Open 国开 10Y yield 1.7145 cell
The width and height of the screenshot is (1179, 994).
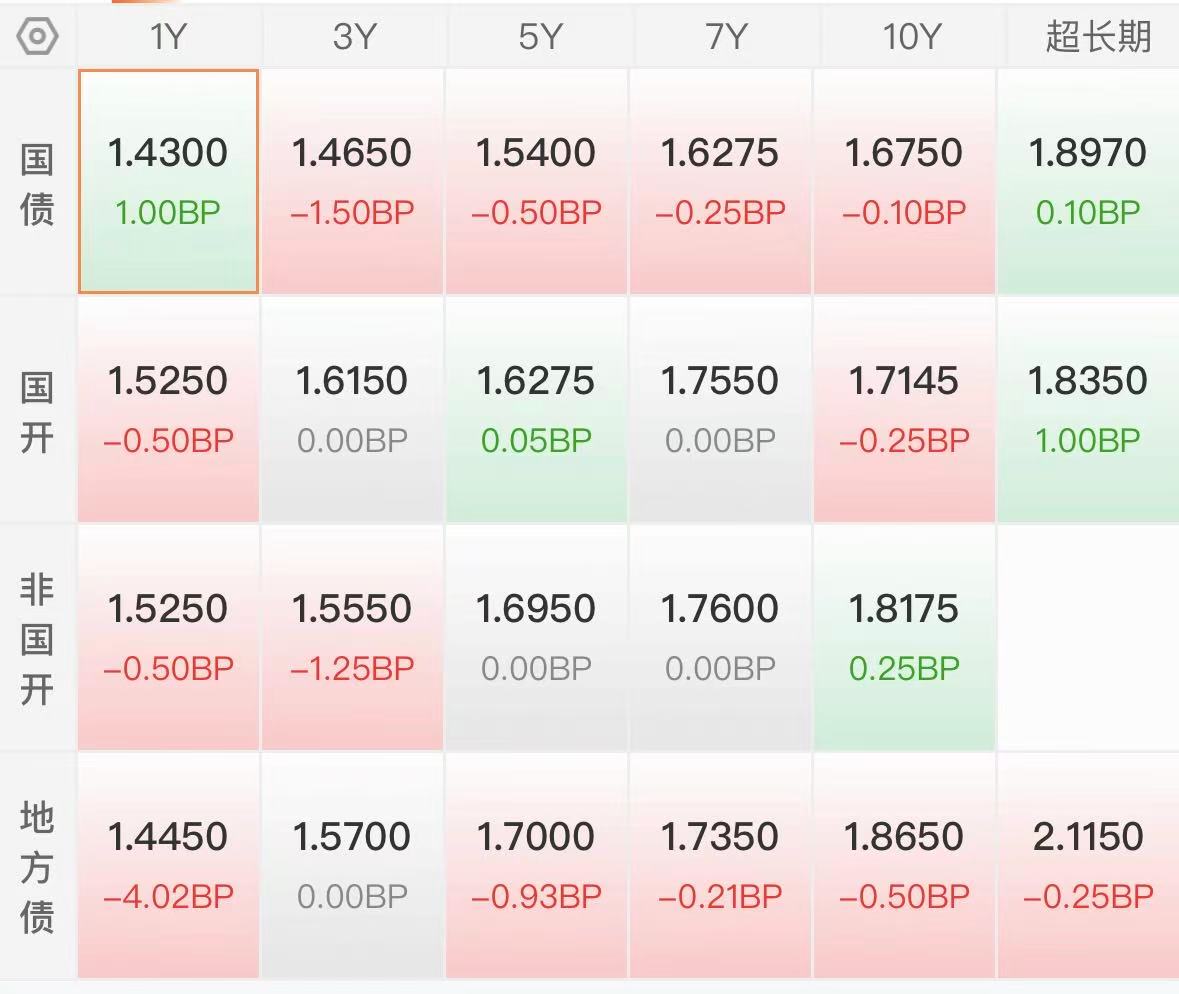pos(905,409)
